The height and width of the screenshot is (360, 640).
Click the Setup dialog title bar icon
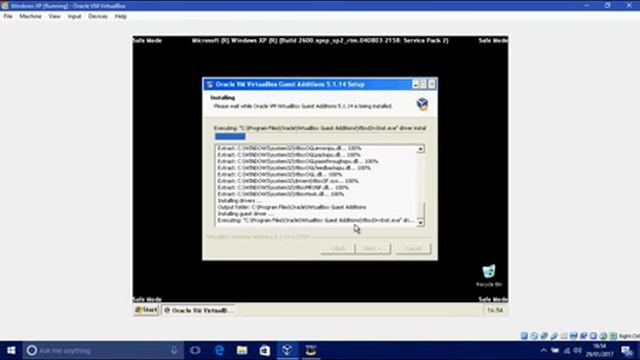210,84
